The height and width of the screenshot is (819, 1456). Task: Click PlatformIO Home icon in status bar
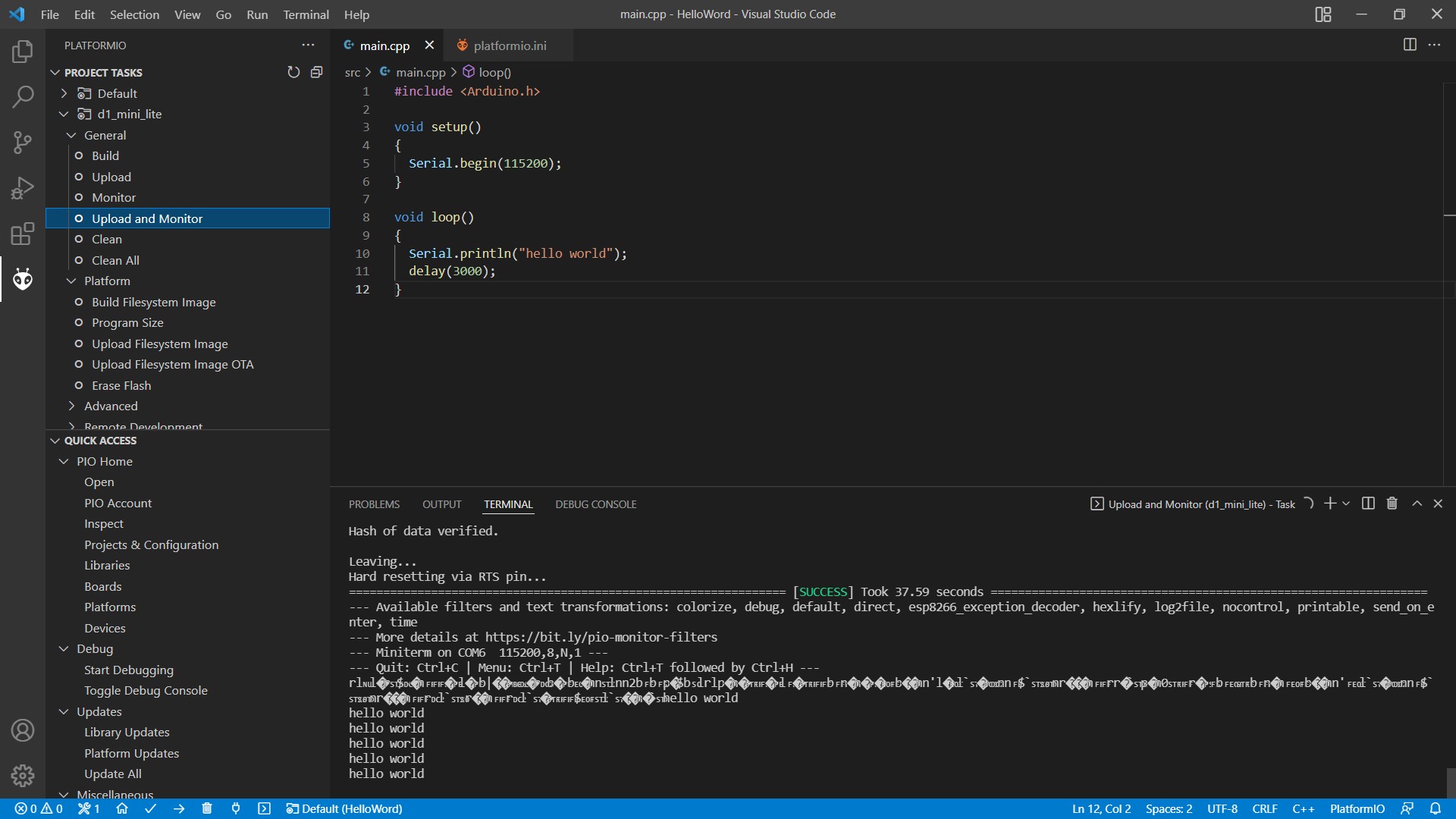tap(122, 808)
